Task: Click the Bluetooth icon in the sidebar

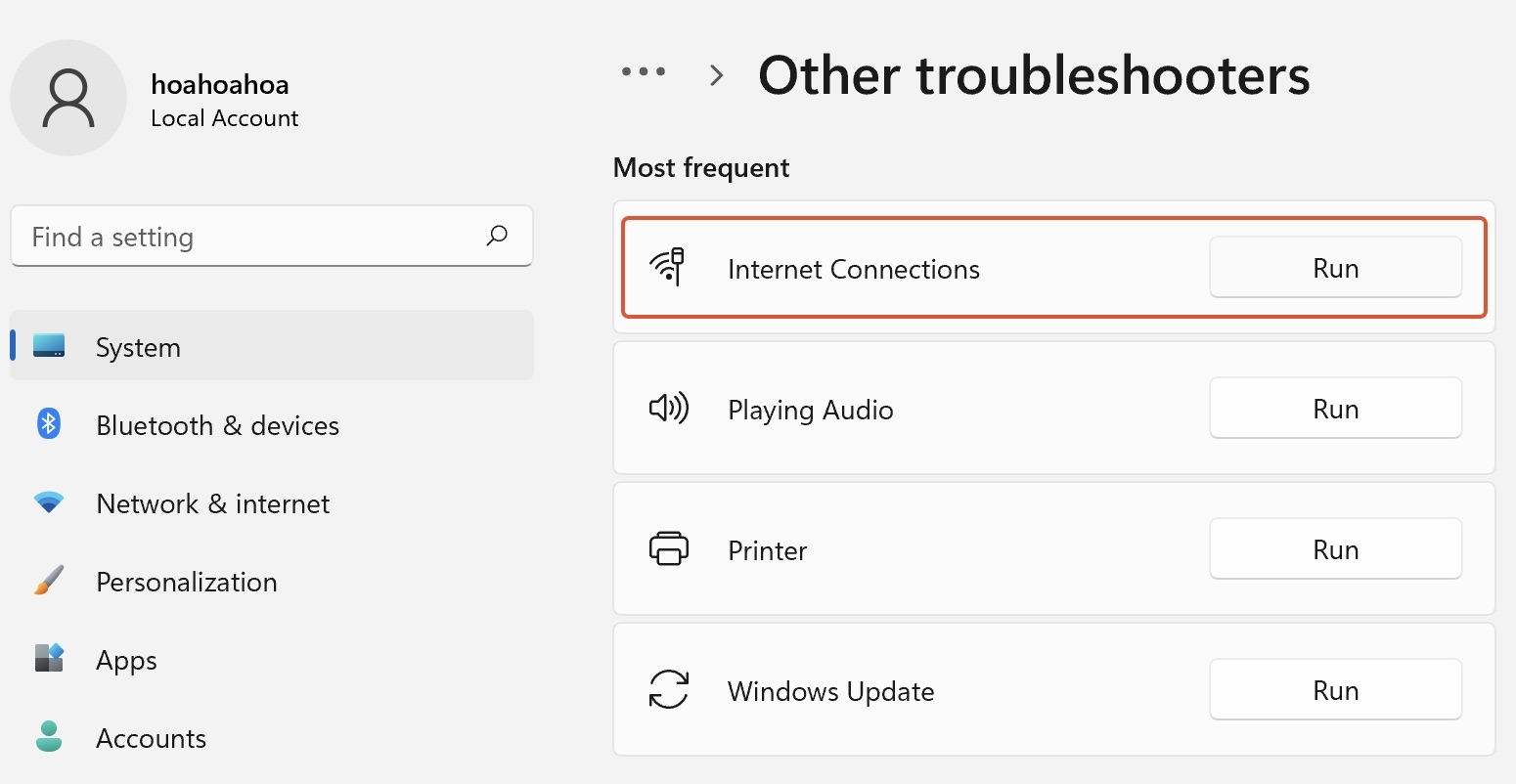Action: point(48,424)
